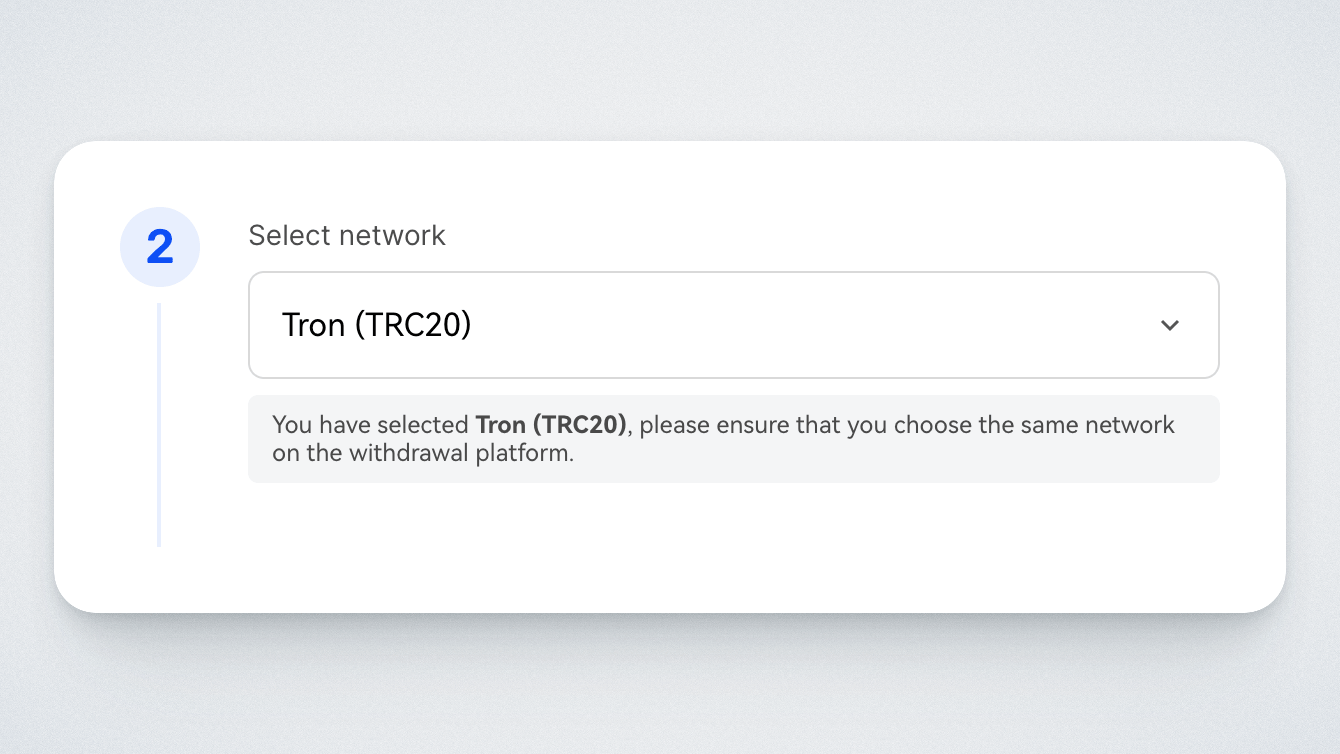1340x754 pixels.
Task: Click the bold Tron (TRC20) in notice
Action: [551, 425]
